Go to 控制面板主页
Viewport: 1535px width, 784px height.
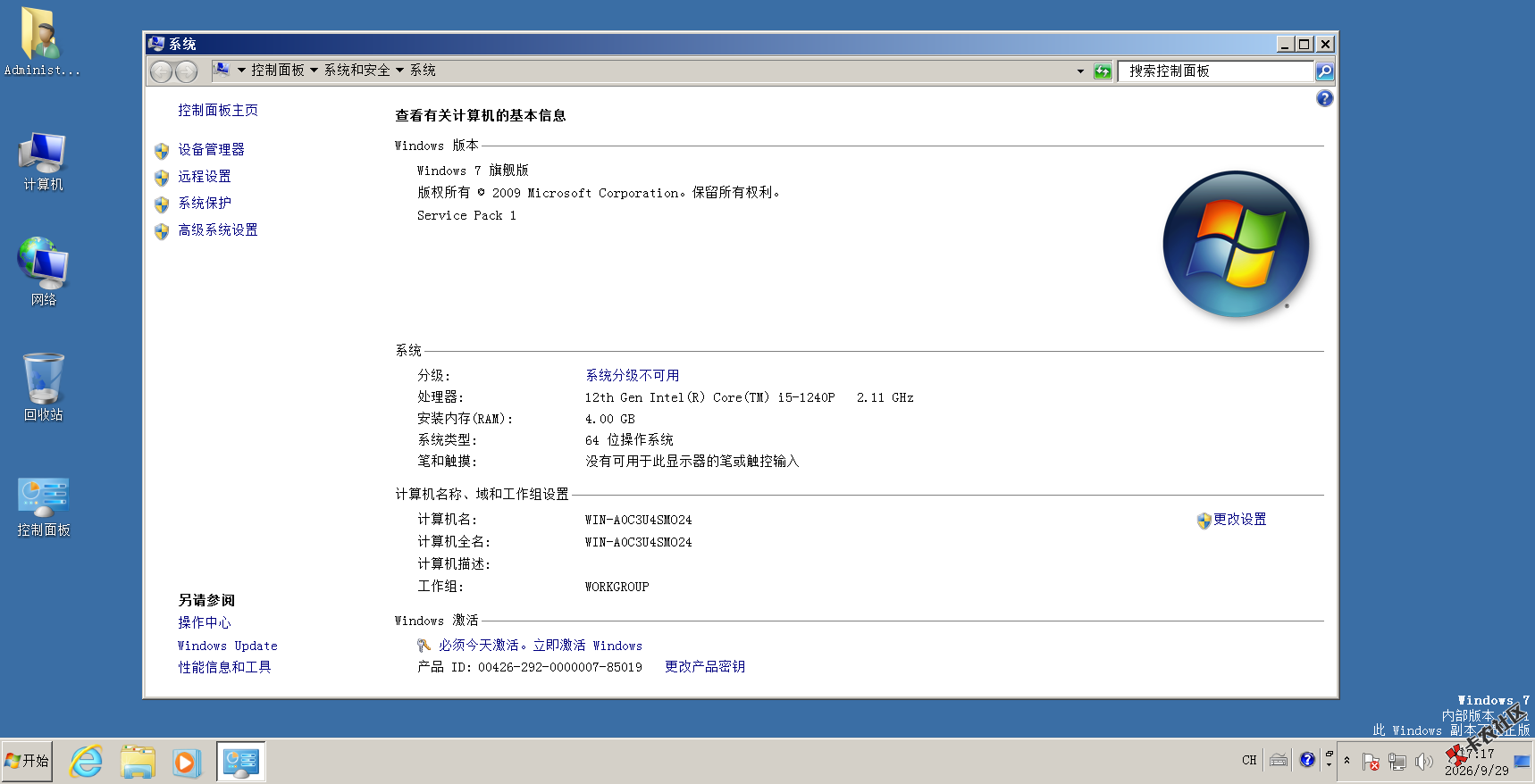217,111
